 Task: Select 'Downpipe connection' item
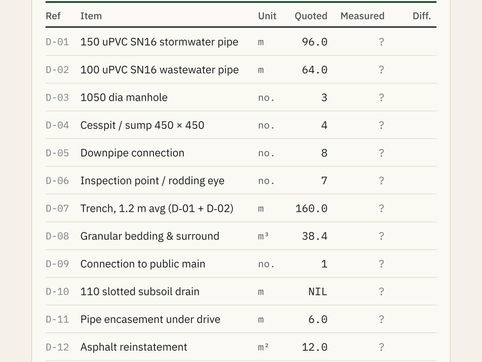tap(132, 153)
